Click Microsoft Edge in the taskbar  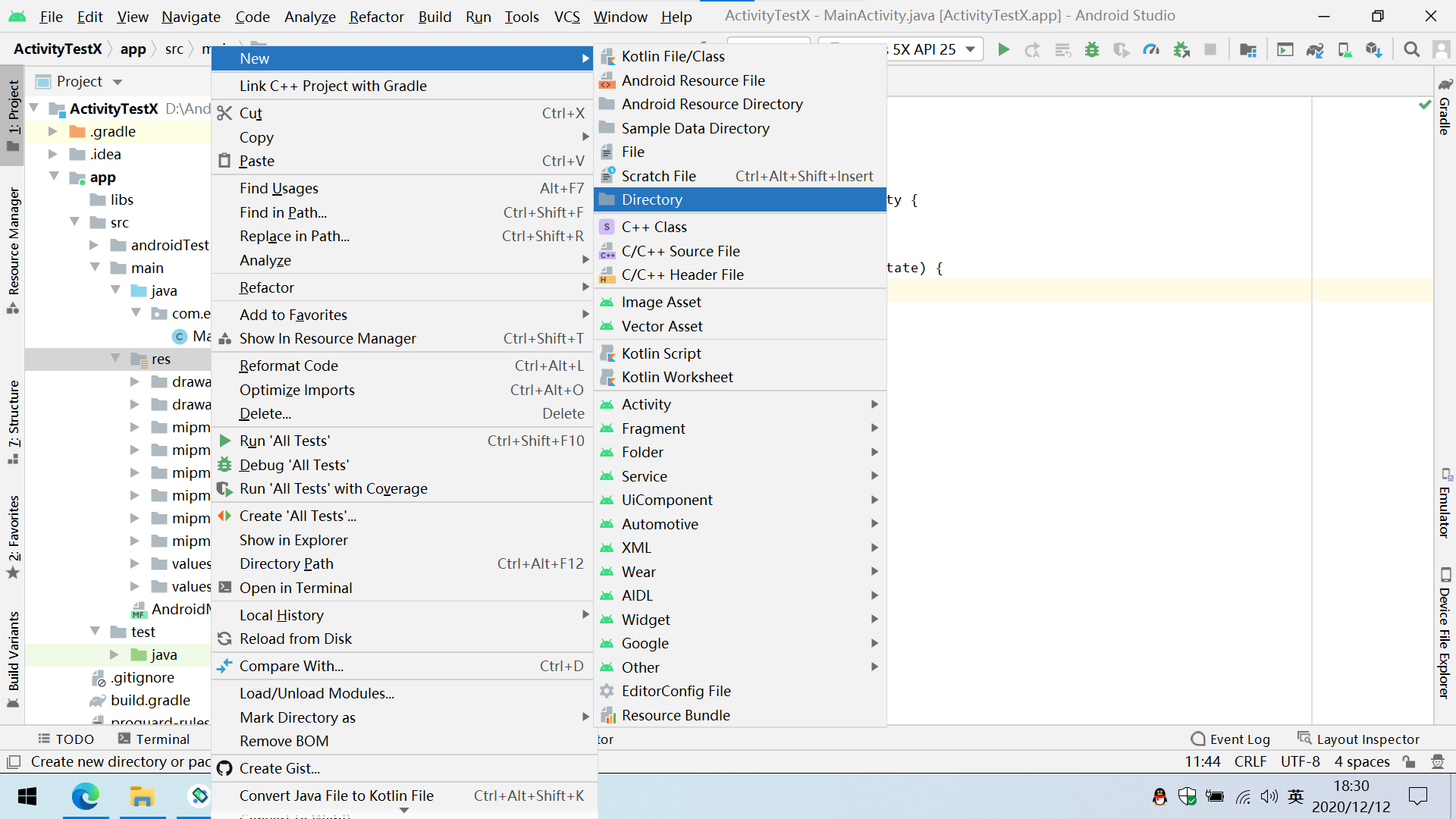click(85, 796)
